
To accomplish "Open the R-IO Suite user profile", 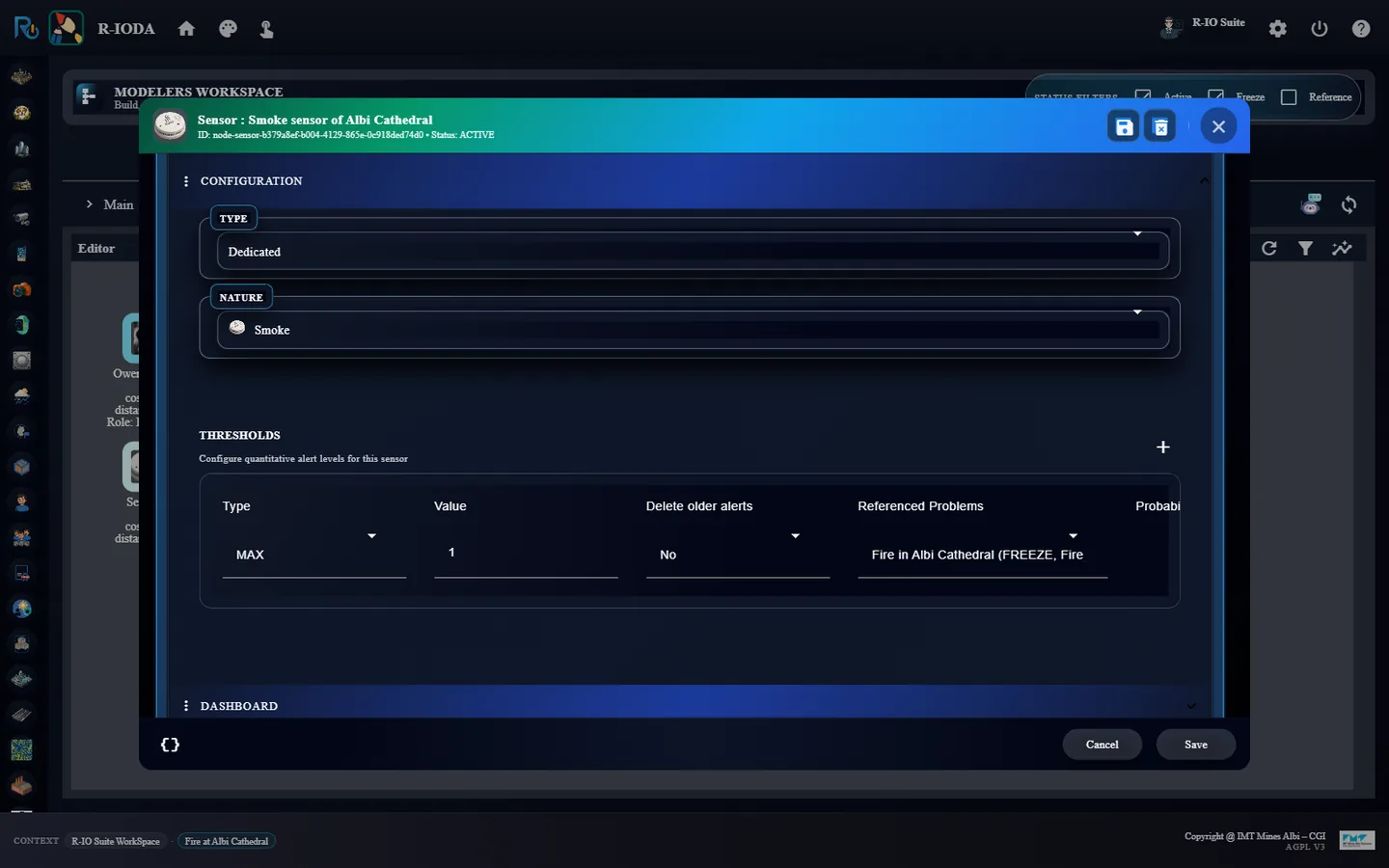I will tap(1203, 26).
